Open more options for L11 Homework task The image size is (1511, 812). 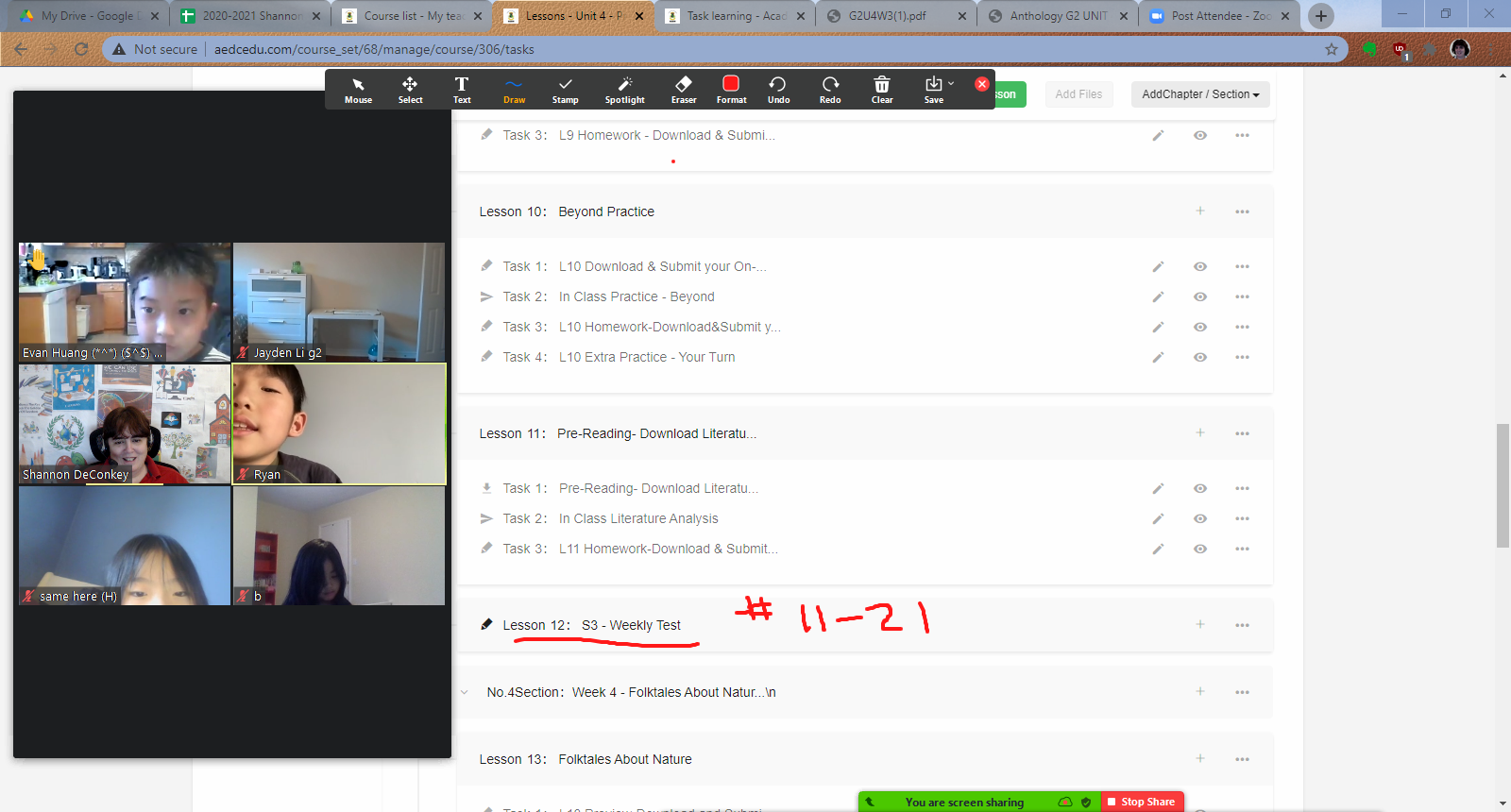tap(1242, 550)
